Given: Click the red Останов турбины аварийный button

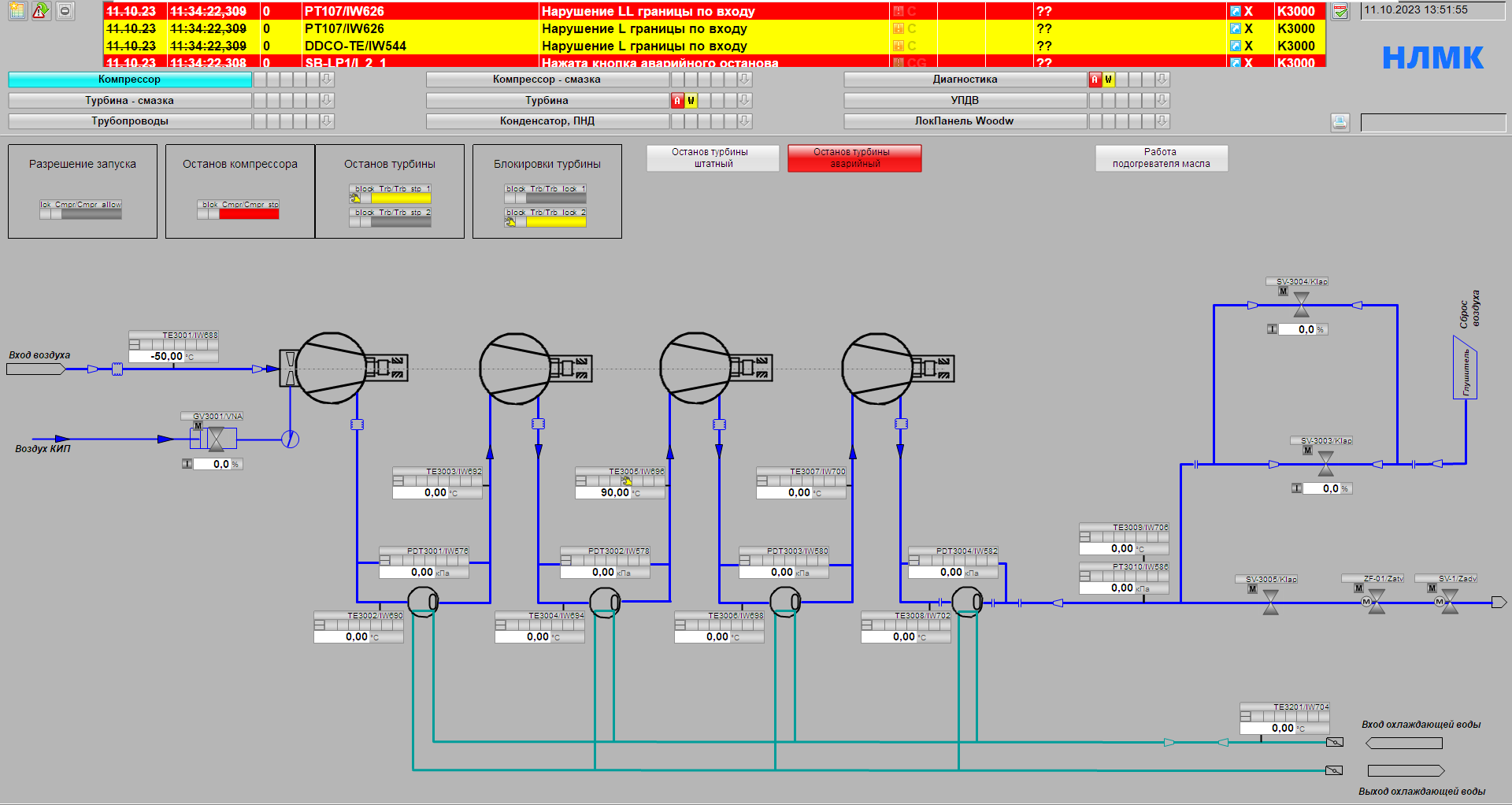Looking at the screenshot, I should (854, 158).
